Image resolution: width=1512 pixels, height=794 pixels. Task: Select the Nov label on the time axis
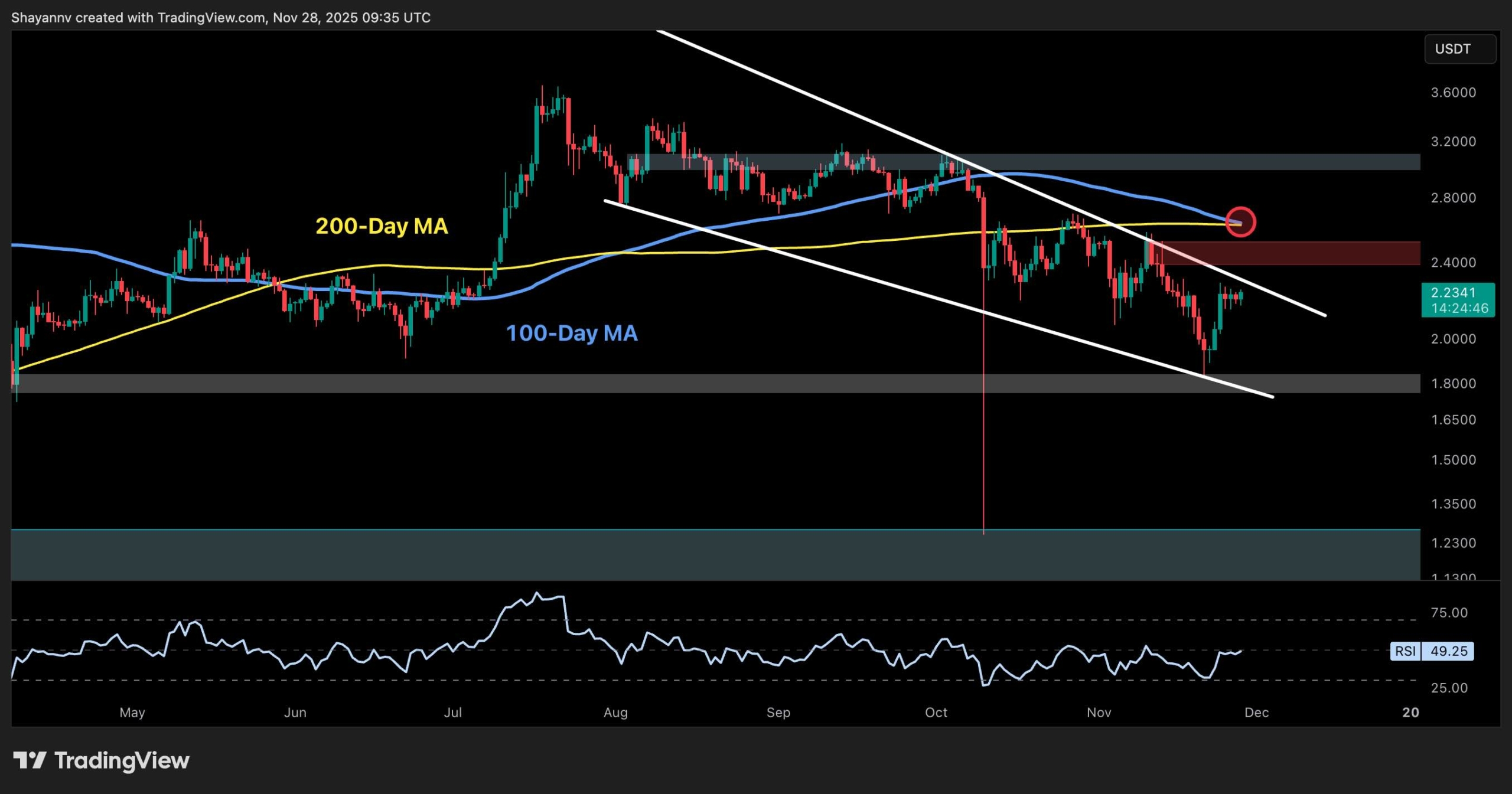(x=1099, y=713)
